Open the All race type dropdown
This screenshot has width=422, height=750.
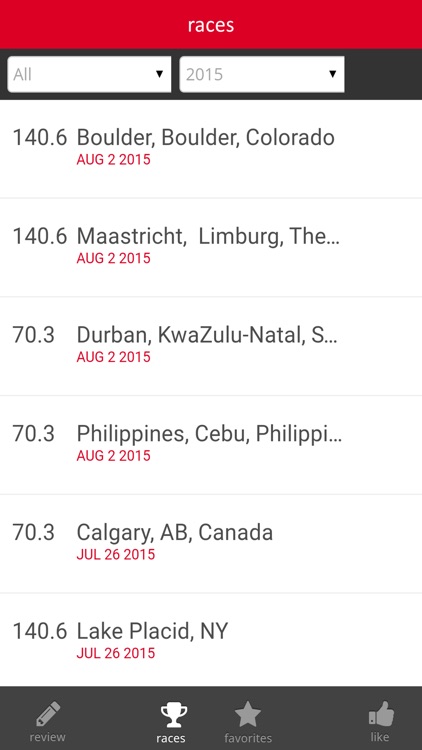[x=89, y=74]
